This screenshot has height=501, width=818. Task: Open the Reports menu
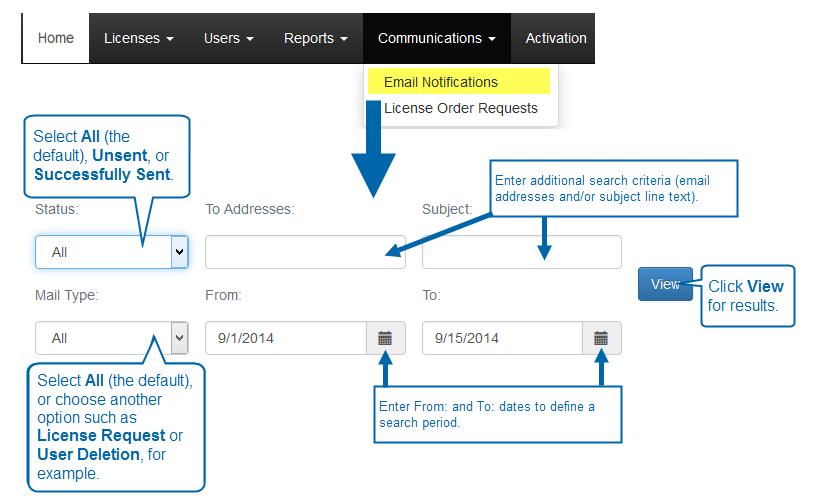[315, 38]
